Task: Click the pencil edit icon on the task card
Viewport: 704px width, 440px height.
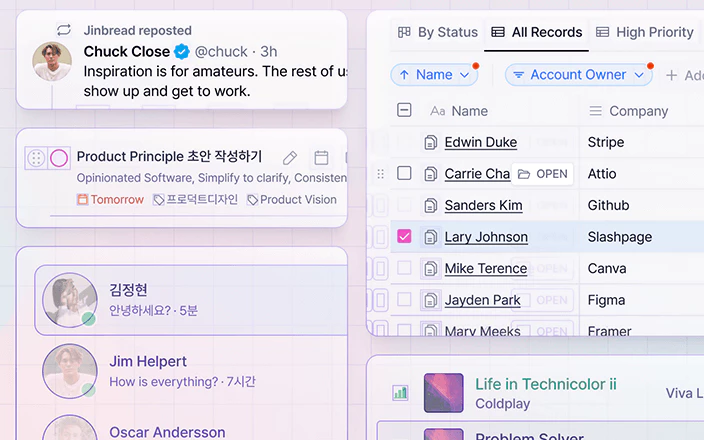Action: (290, 158)
